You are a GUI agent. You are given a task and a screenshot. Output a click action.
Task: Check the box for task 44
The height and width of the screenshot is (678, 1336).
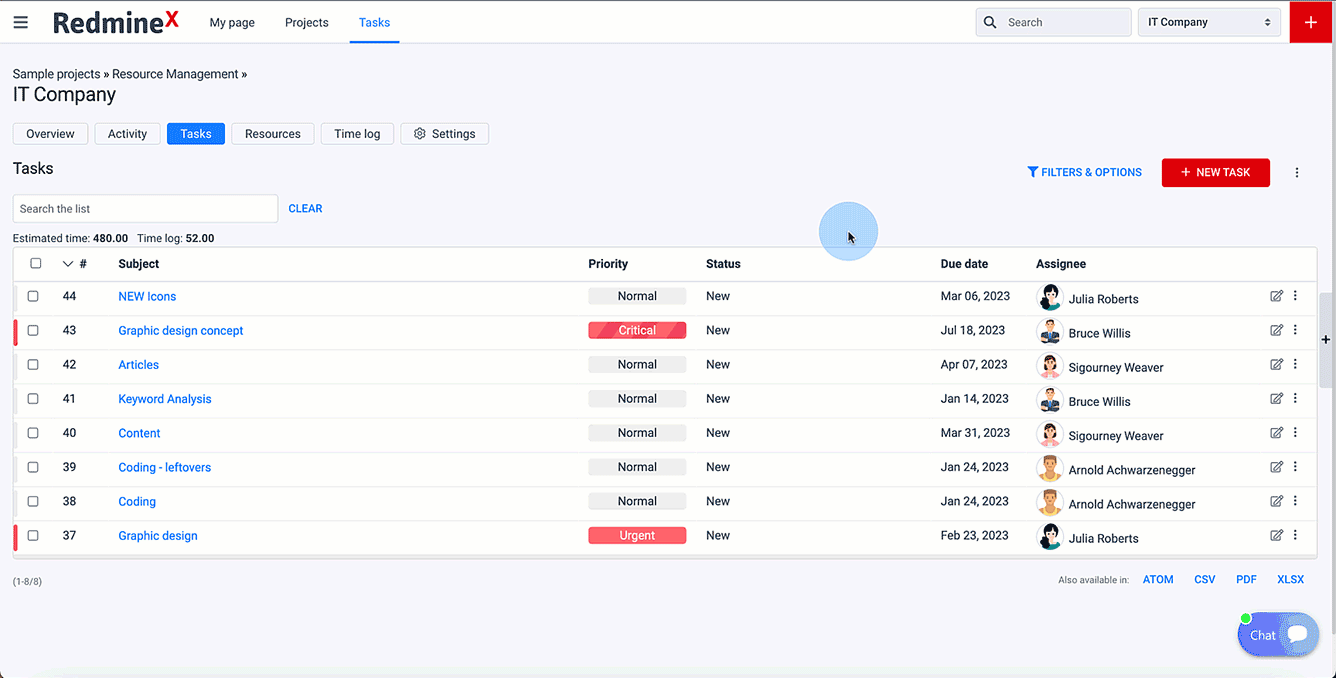[33, 296]
